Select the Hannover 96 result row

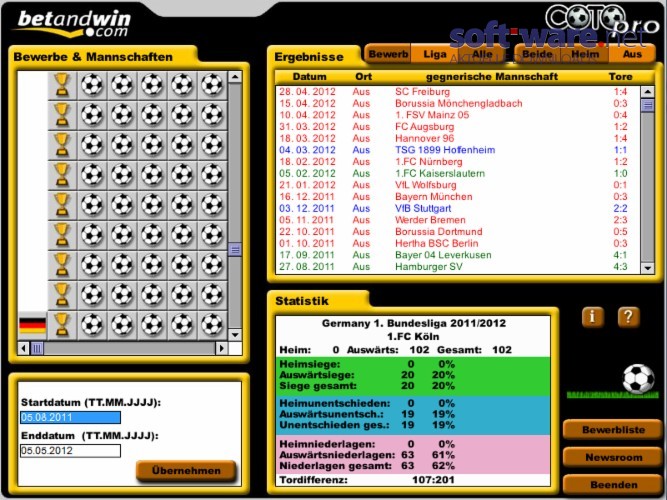[x=457, y=138]
